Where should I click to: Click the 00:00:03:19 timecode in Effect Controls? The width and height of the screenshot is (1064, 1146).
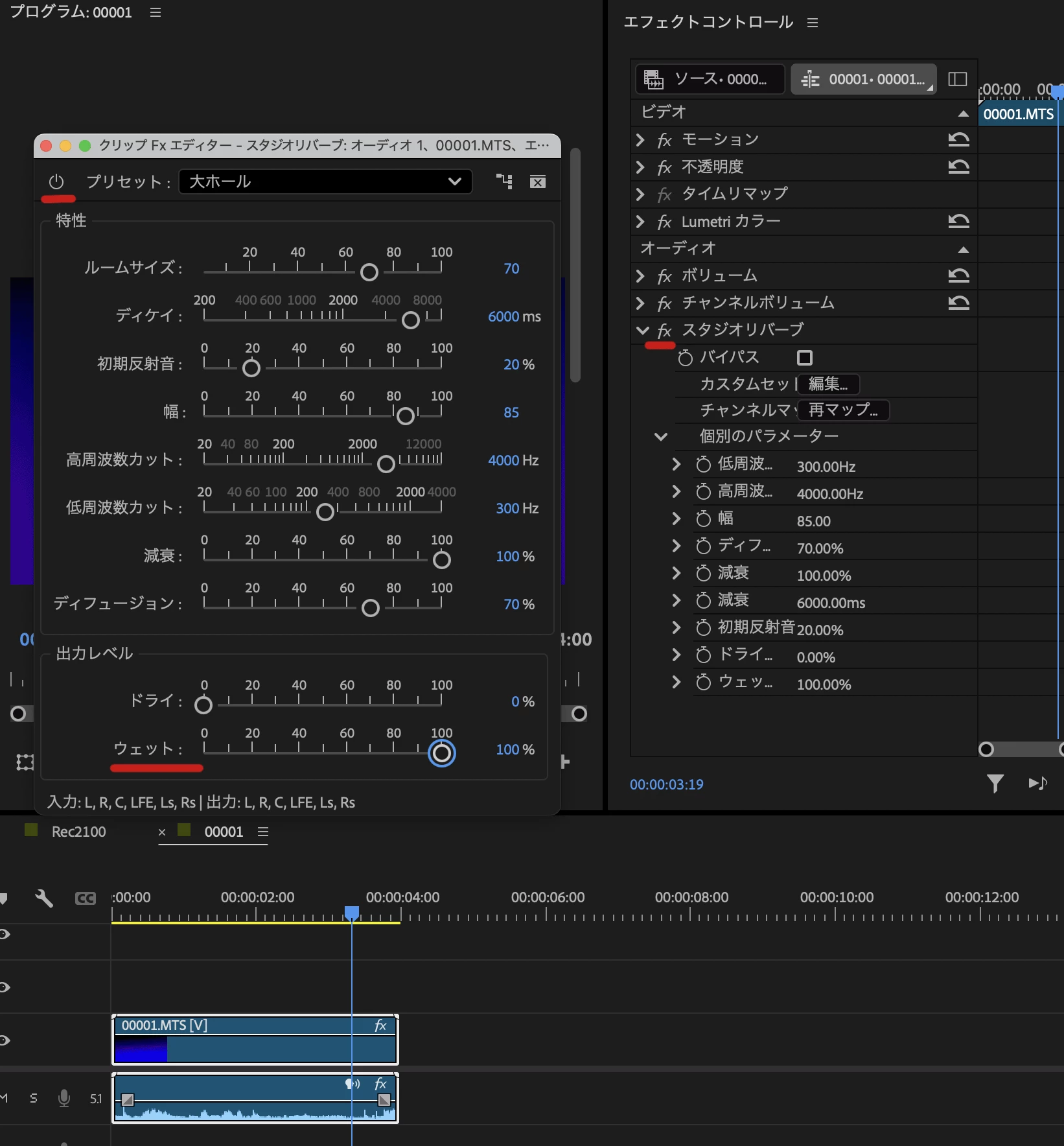tap(667, 784)
